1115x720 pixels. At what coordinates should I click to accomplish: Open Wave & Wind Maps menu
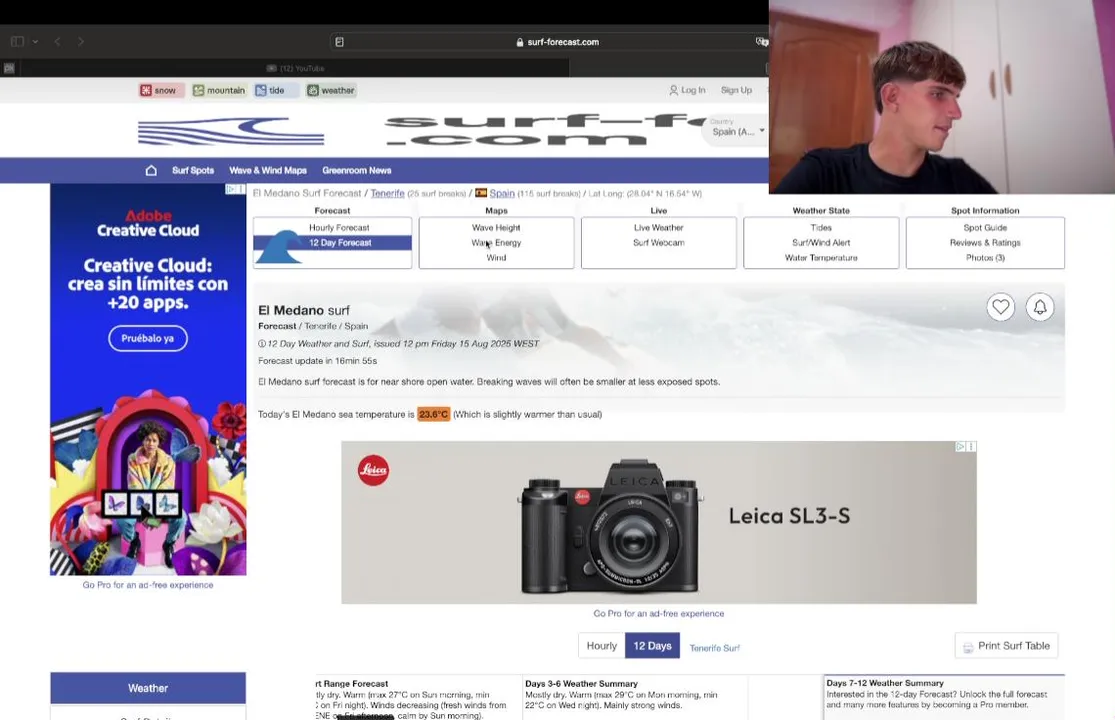pos(268,171)
